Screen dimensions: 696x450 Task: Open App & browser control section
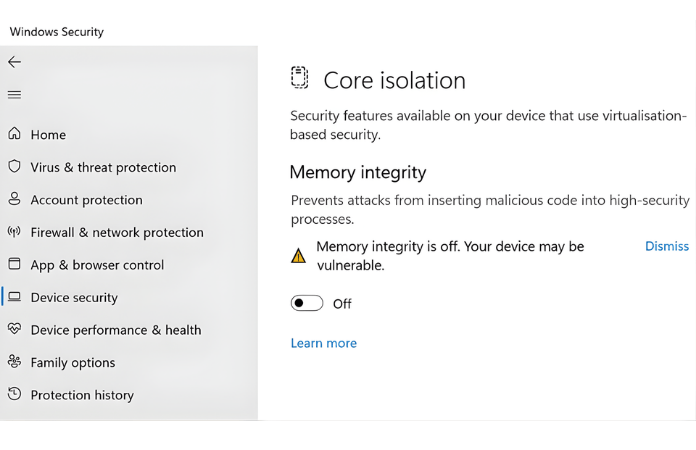[x=97, y=265]
